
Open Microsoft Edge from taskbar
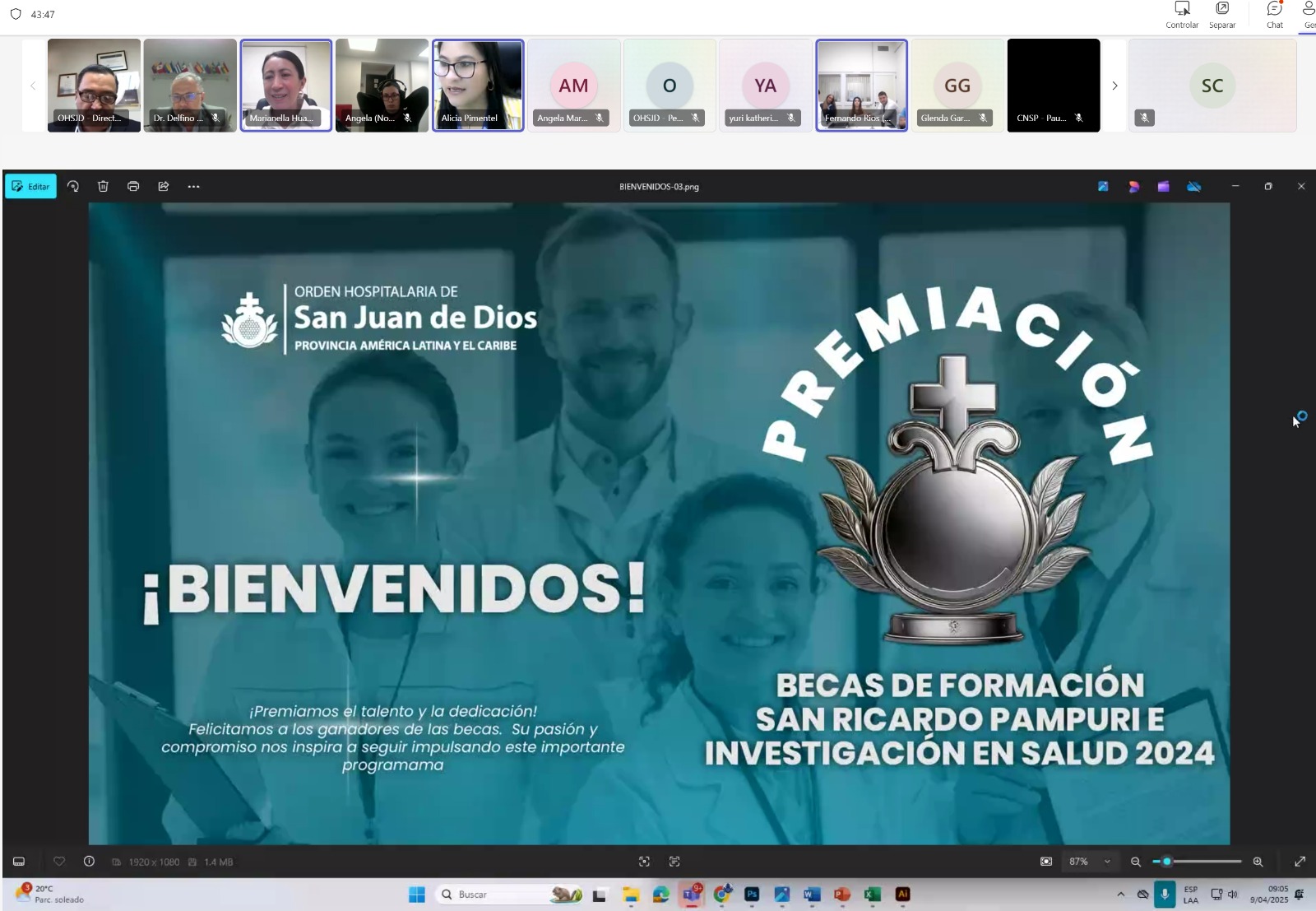click(x=661, y=895)
